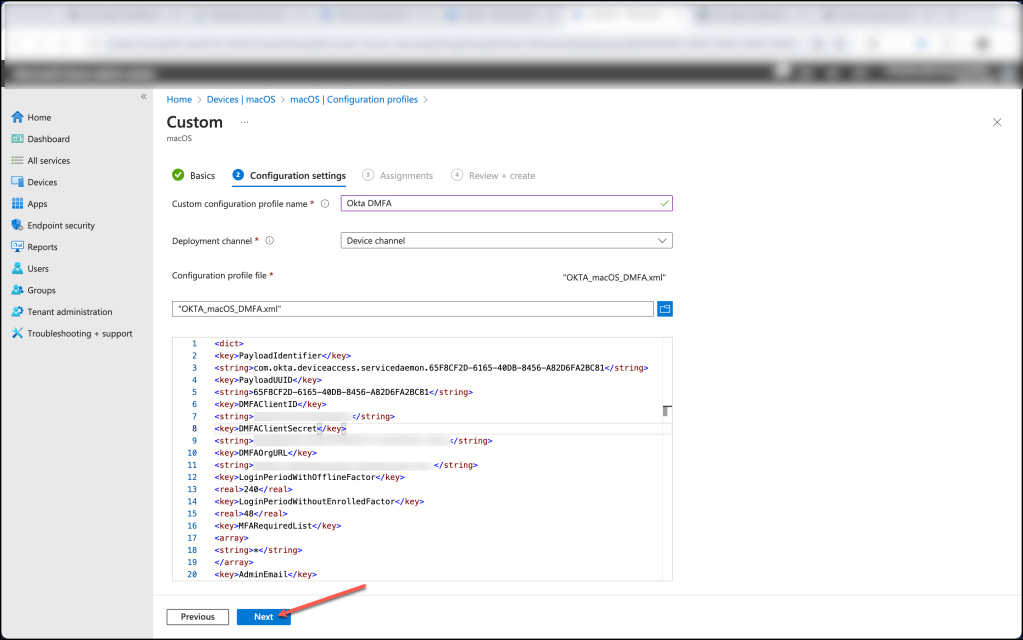
Task: Click the Previous button
Action: (x=197, y=617)
